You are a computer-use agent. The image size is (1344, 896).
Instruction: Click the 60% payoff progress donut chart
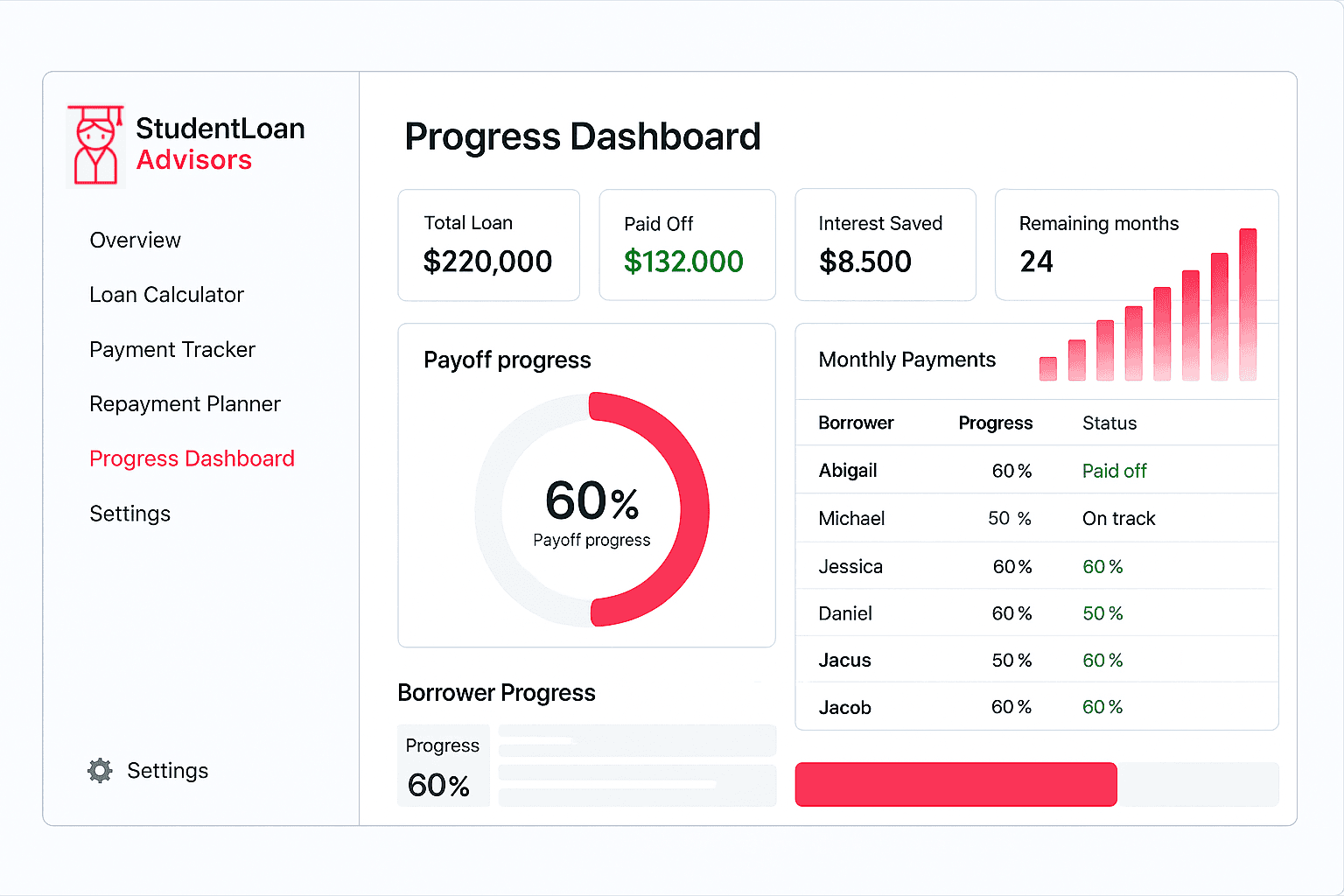click(x=591, y=509)
